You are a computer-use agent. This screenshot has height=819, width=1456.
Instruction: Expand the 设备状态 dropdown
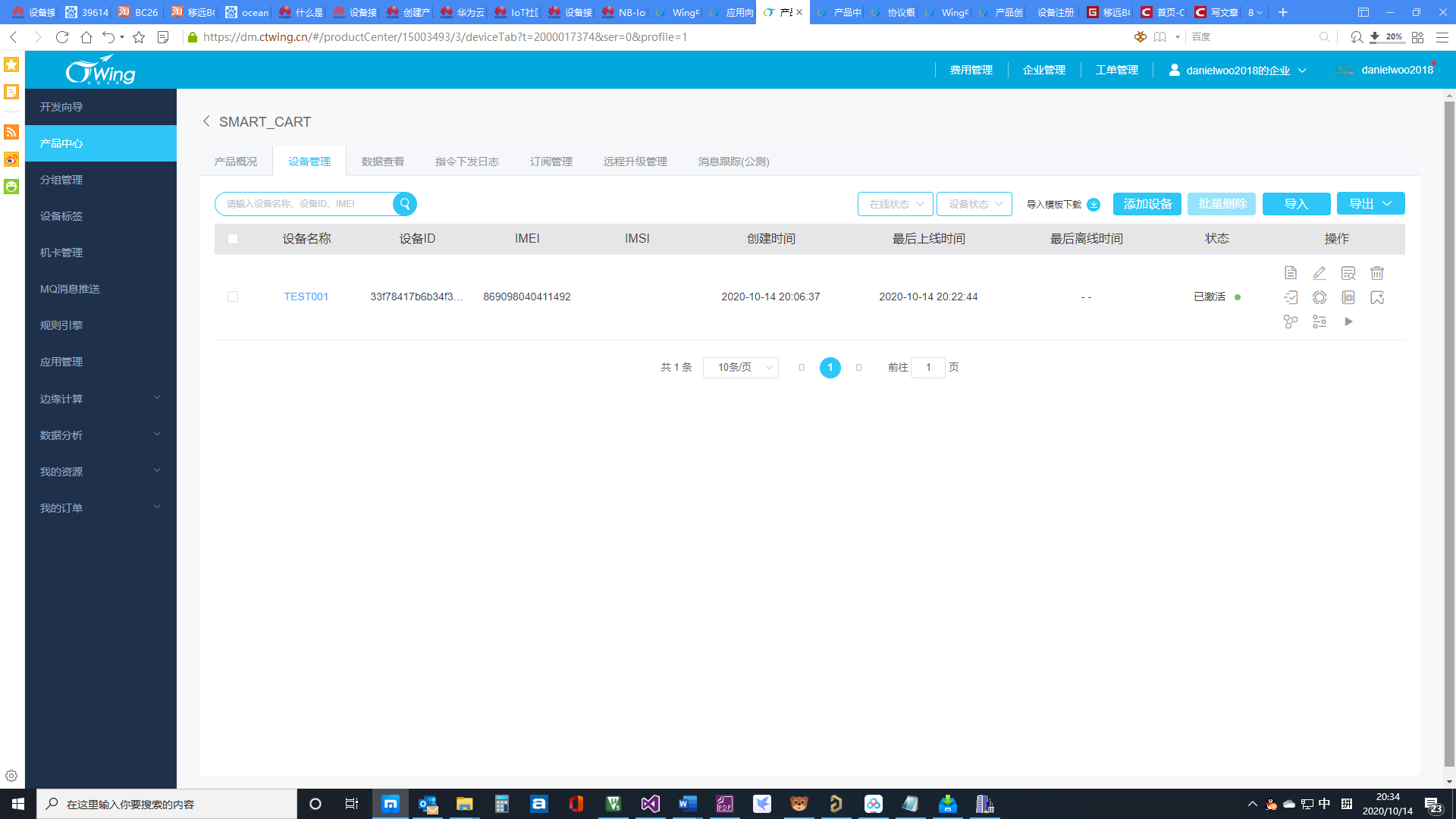tap(974, 204)
